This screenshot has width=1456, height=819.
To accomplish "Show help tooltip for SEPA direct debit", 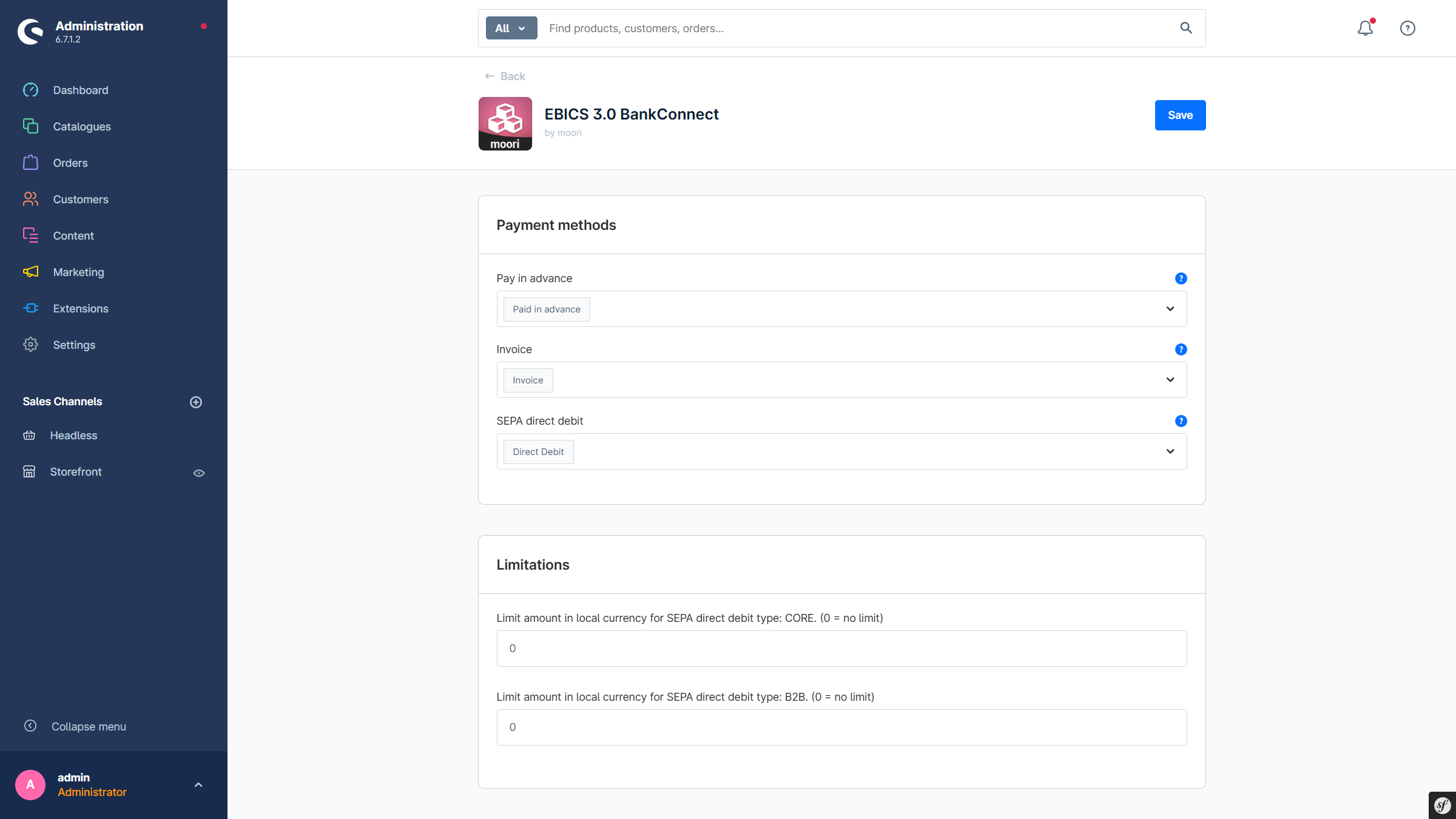I will point(1181,421).
